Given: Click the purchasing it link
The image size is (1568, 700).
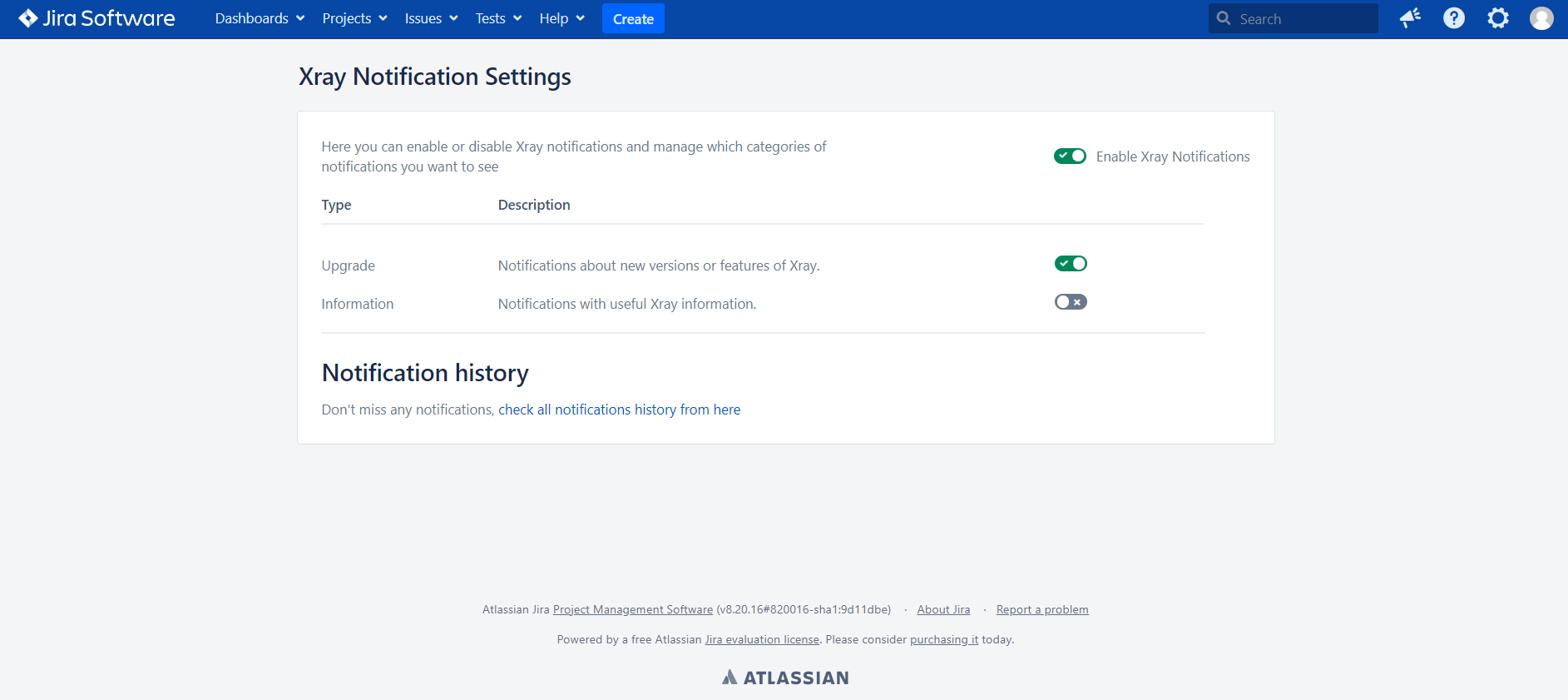Looking at the screenshot, I should point(944,639).
